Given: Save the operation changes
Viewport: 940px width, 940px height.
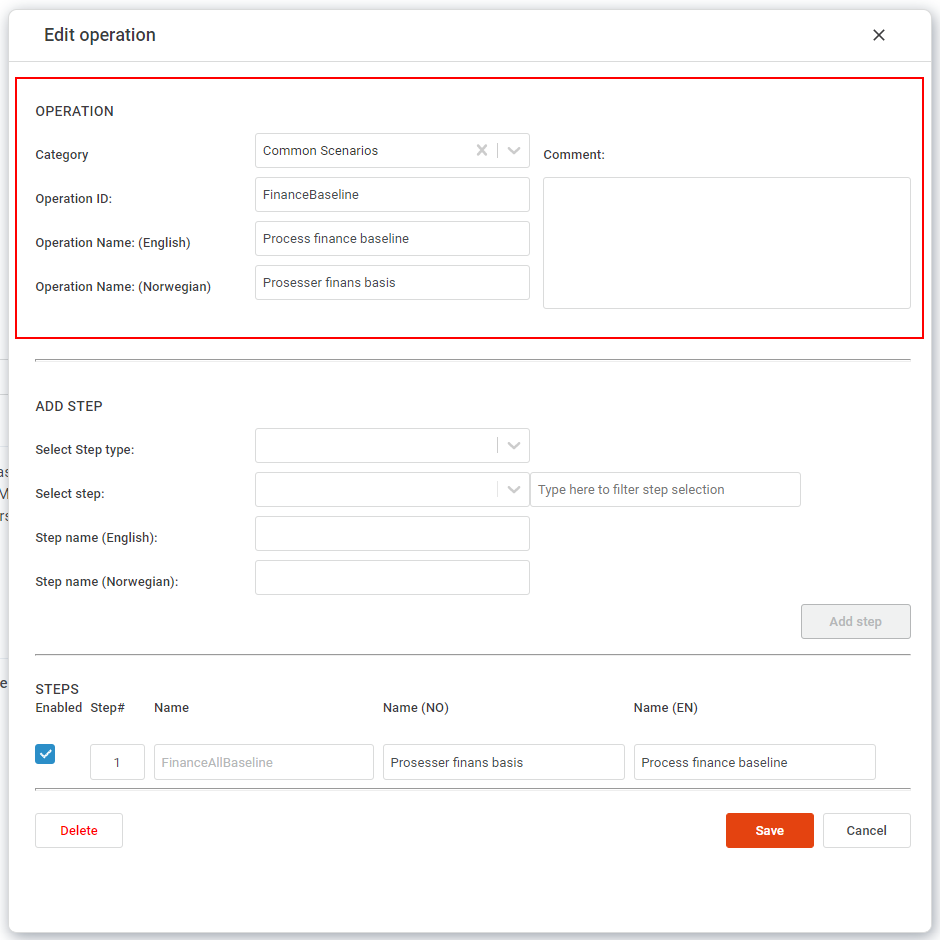Looking at the screenshot, I should [769, 830].
